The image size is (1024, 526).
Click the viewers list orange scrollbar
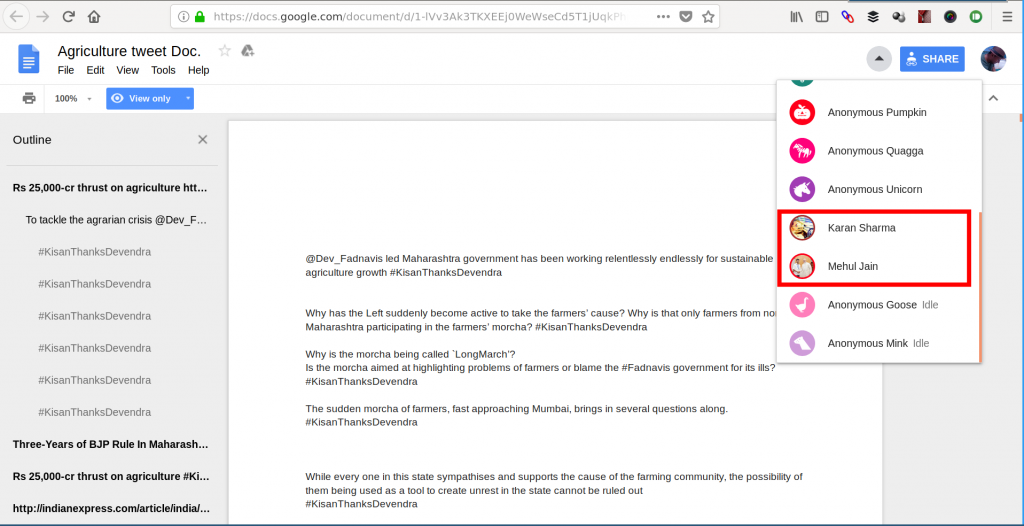coord(980,286)
